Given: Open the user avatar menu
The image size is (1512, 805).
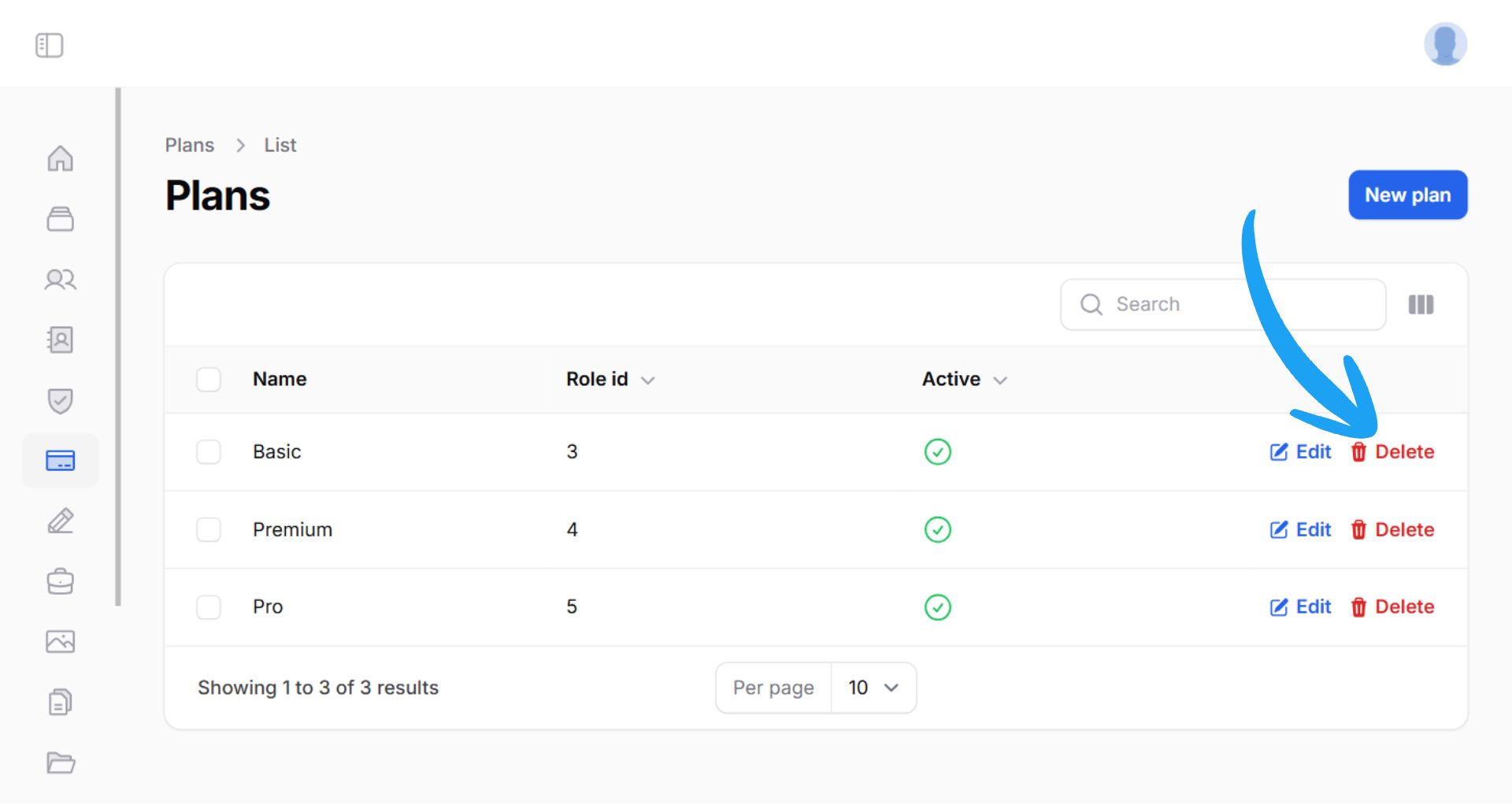Looking at the screenshot, I should click(x=1445, y=44).
